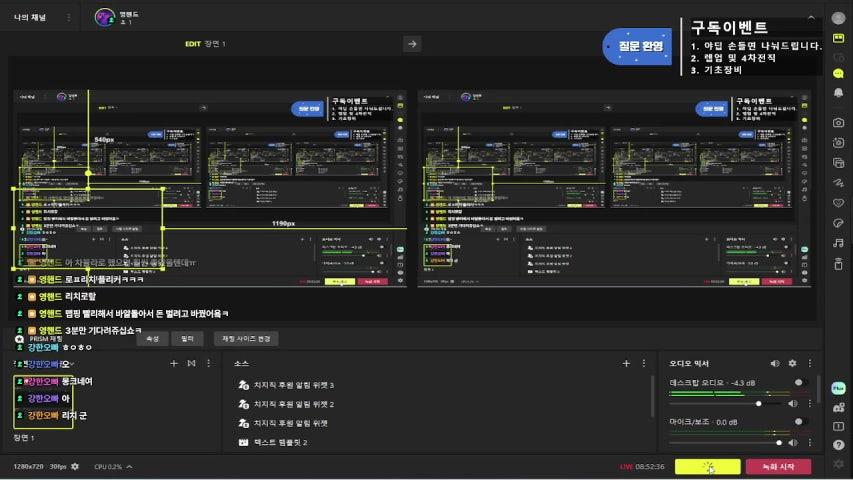Click the channel avatar in the top bar
Screen dimensions: 853x480
104,17
